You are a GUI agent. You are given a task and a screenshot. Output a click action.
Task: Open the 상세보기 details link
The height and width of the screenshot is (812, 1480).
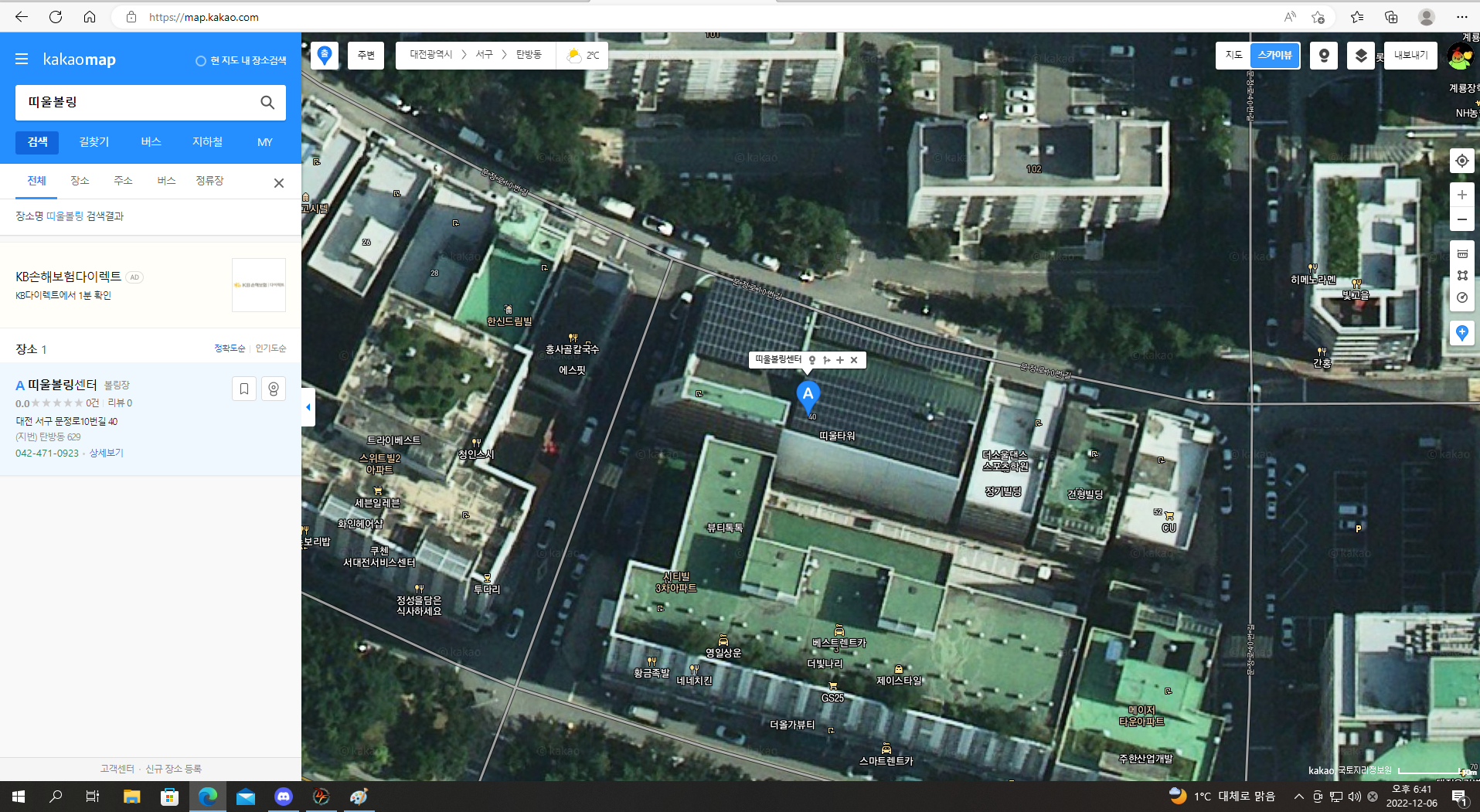[x=106, y=454]
